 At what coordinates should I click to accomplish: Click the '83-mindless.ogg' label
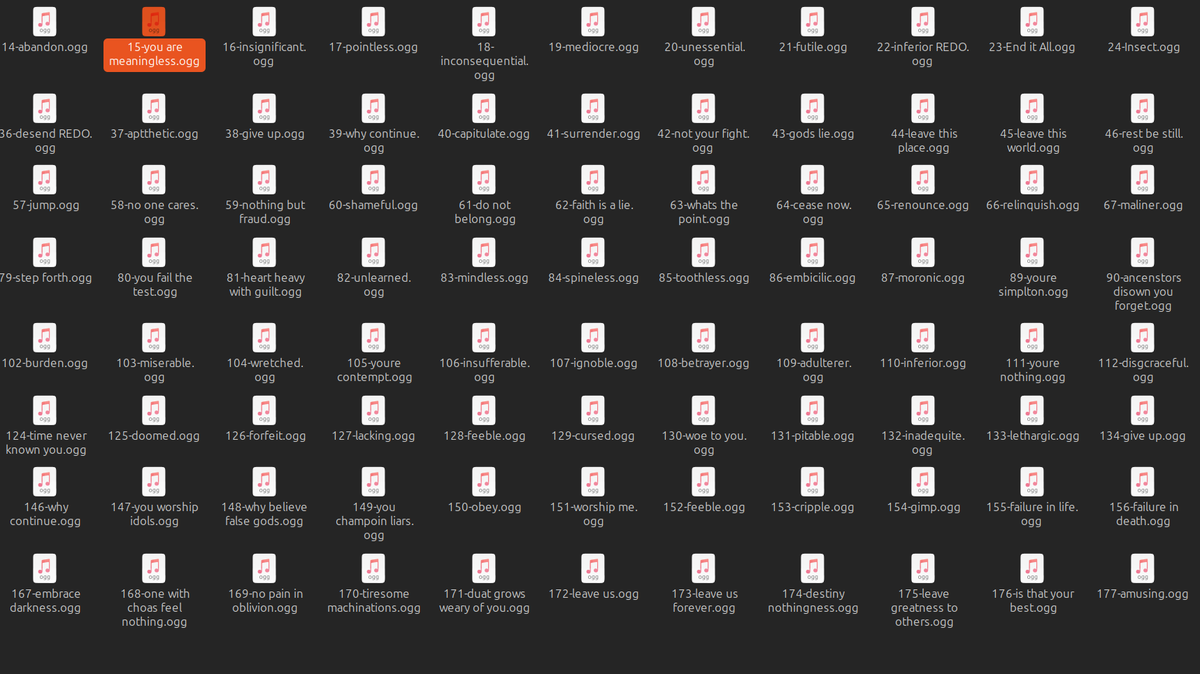484,278
